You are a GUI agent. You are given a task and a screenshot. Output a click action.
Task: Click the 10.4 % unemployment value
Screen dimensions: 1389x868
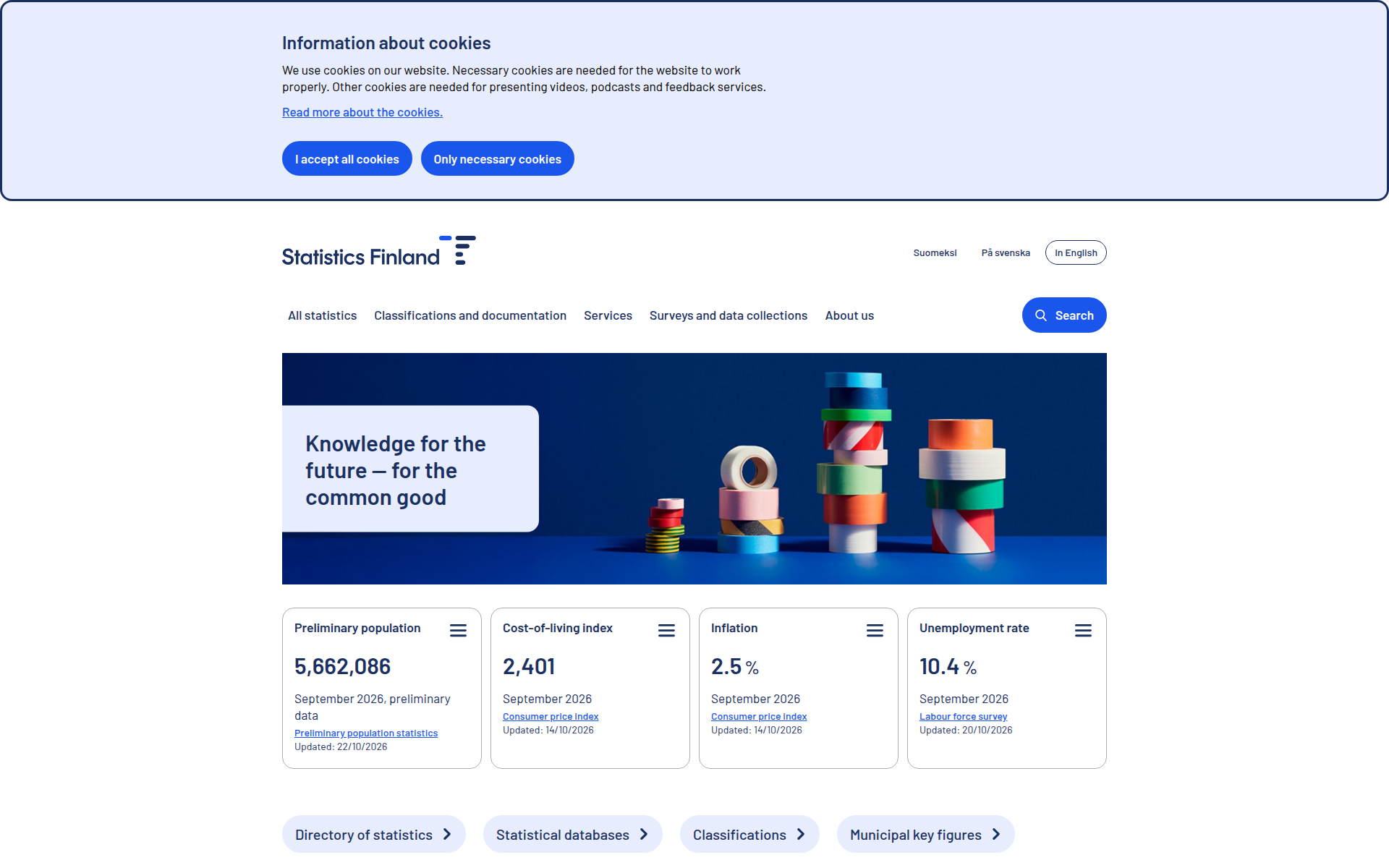click(948, 666)
